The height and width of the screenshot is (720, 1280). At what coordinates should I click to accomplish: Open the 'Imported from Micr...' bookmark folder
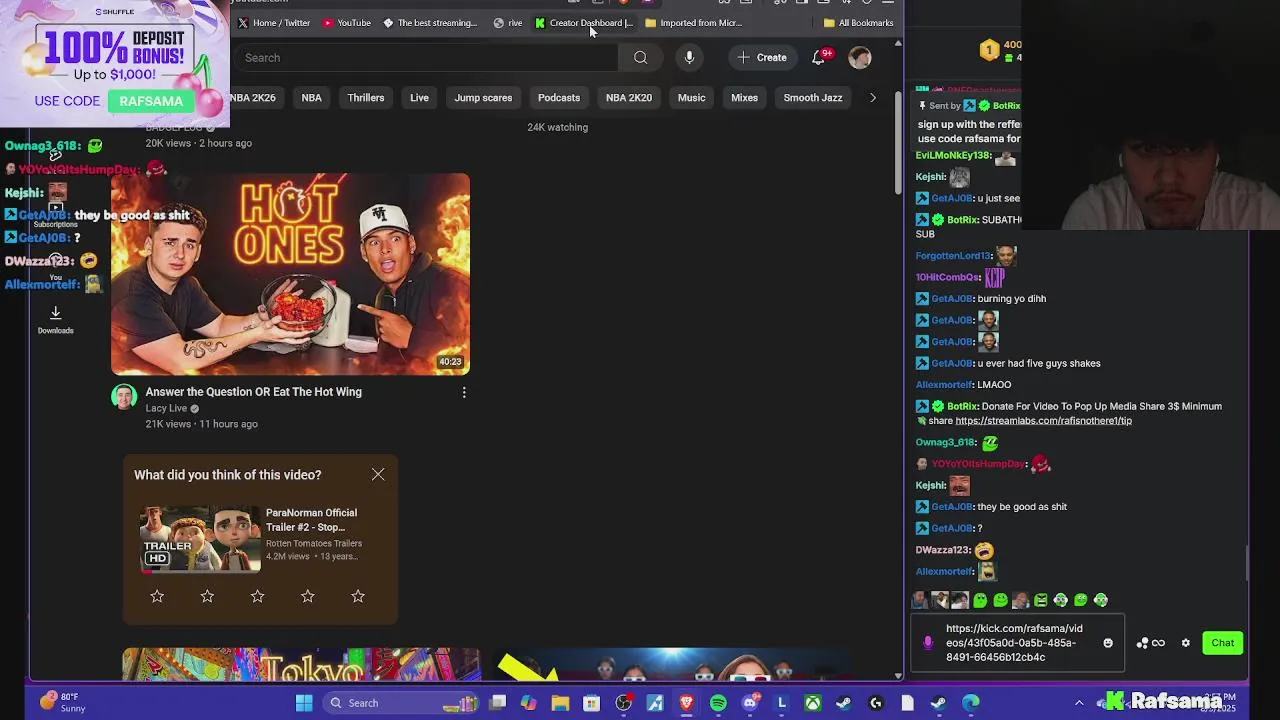693,22
